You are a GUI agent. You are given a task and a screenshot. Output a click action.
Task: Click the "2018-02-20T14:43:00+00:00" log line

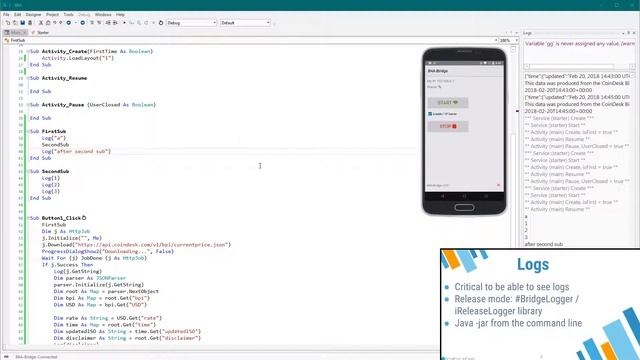(558, 90)
